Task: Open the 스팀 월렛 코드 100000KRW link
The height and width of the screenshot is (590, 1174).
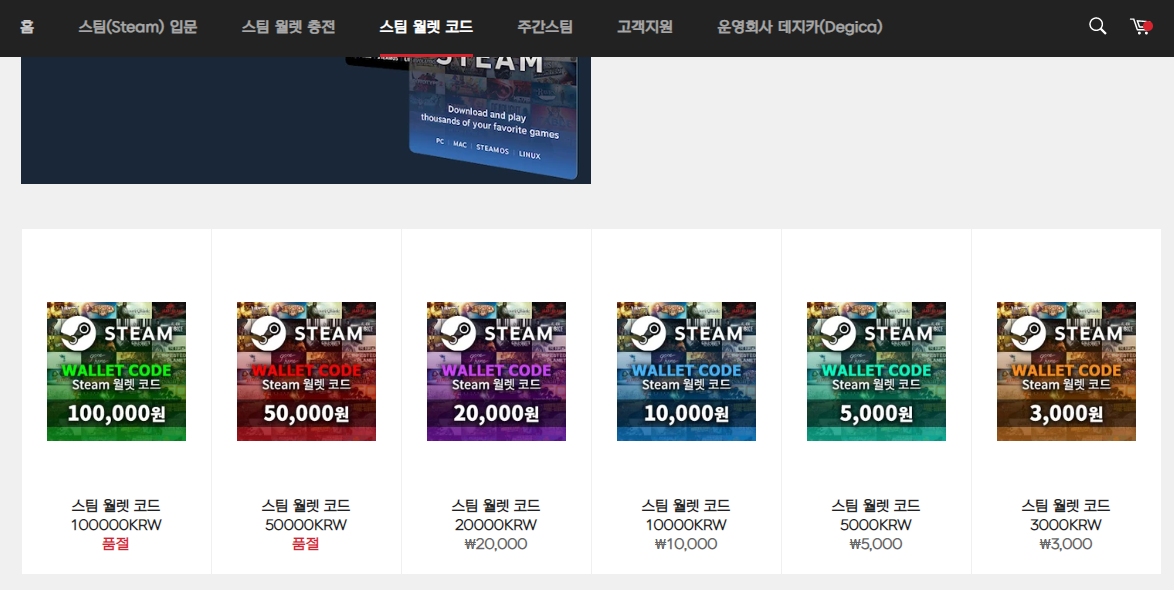Action: pos(116,515)
